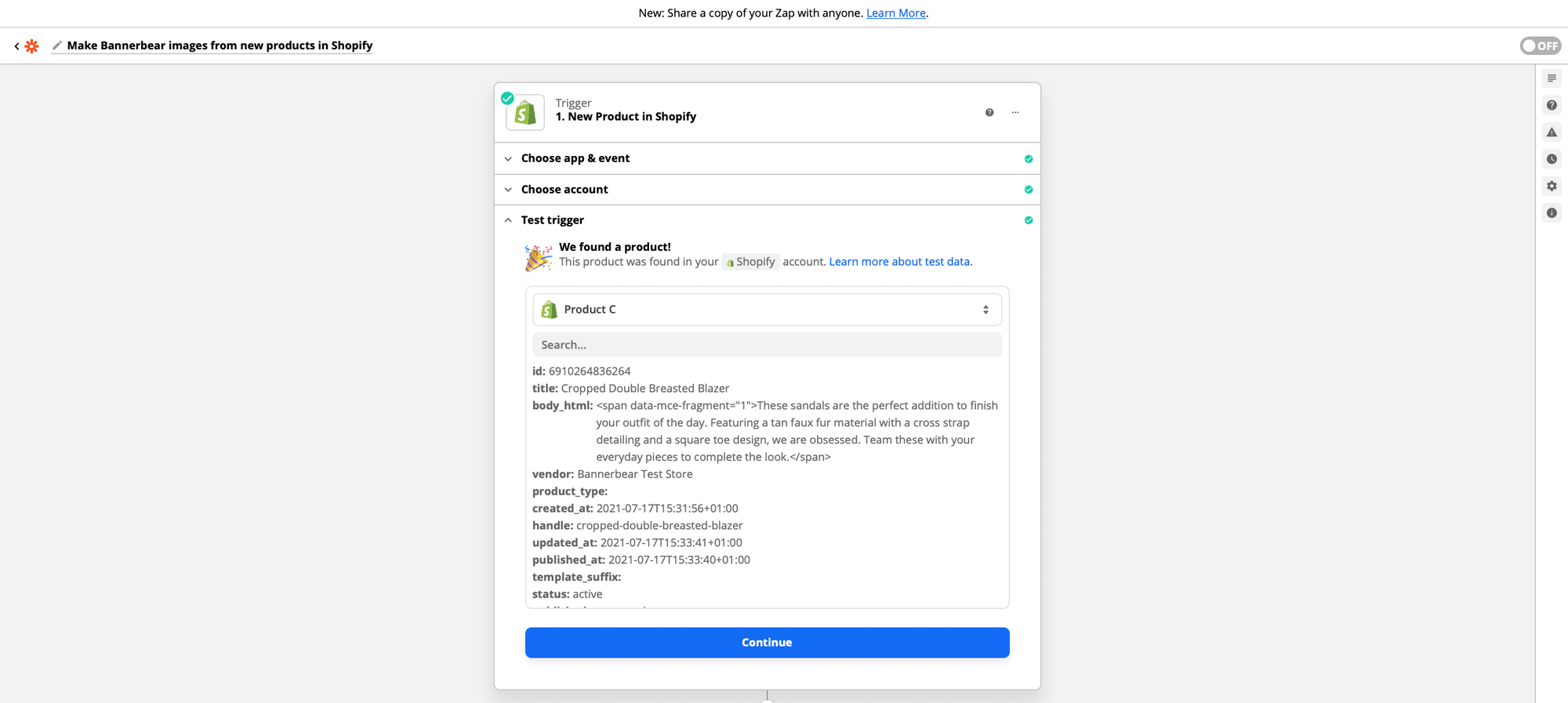Image resolution: width=1568 pixels, height=703 pixels.
Task: Open the Learn More link in banner
Action: 895,13
